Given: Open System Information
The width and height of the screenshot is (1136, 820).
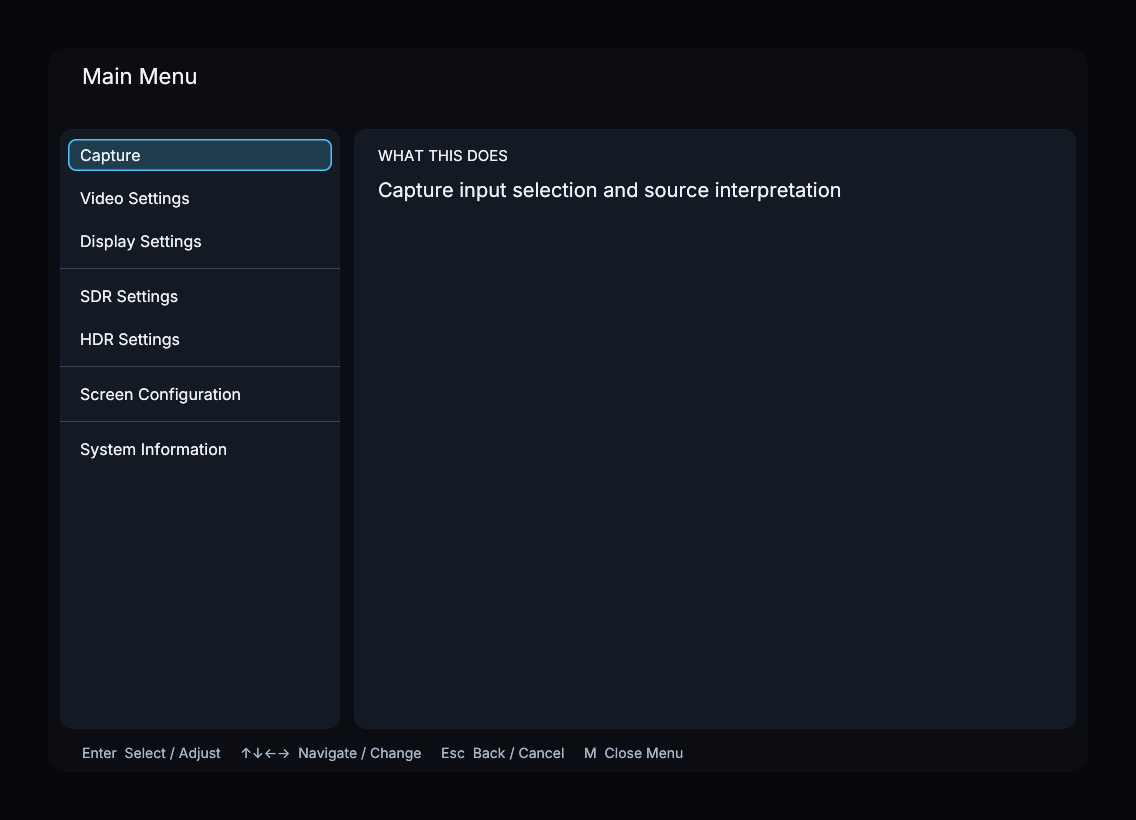Looking at the screenshot, I should coord(200,449).
